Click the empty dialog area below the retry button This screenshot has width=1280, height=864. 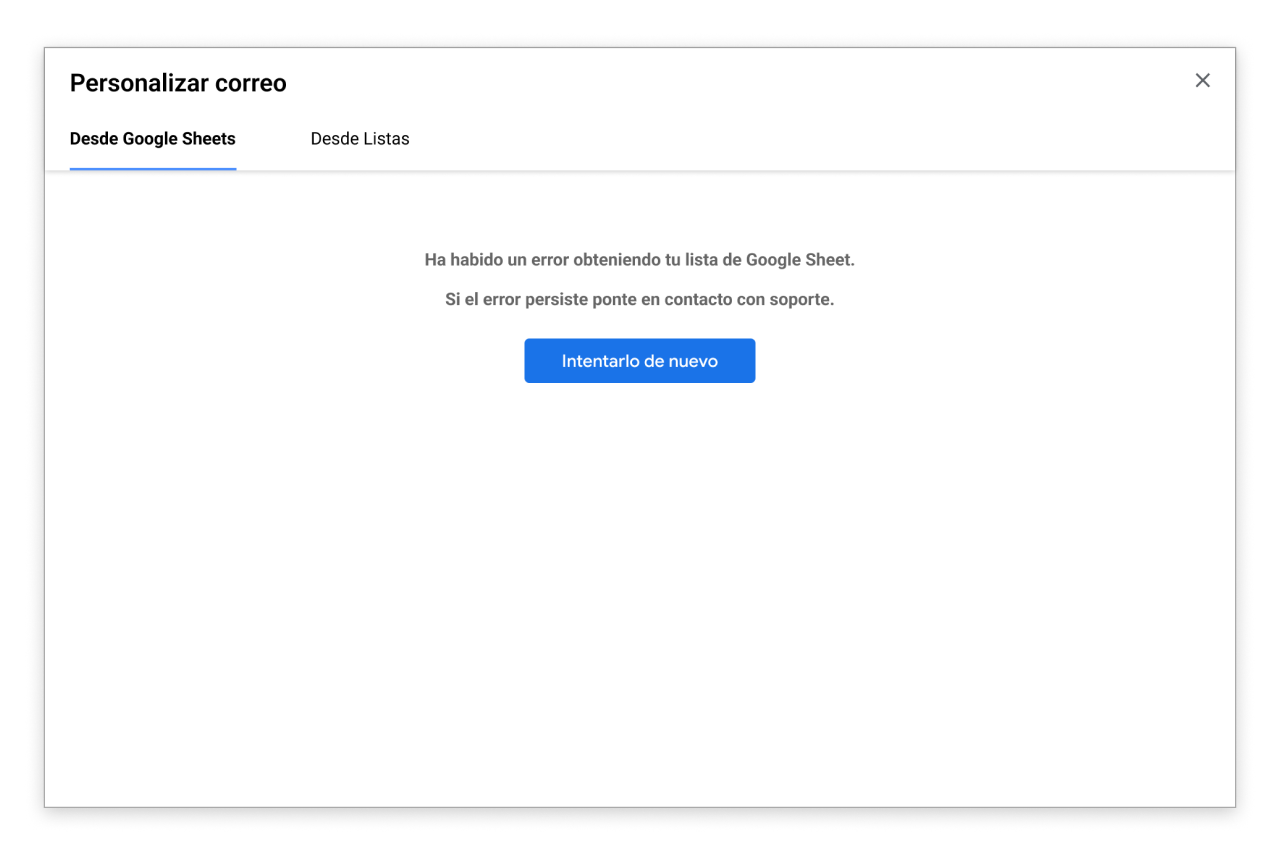[x=639, y=580]
